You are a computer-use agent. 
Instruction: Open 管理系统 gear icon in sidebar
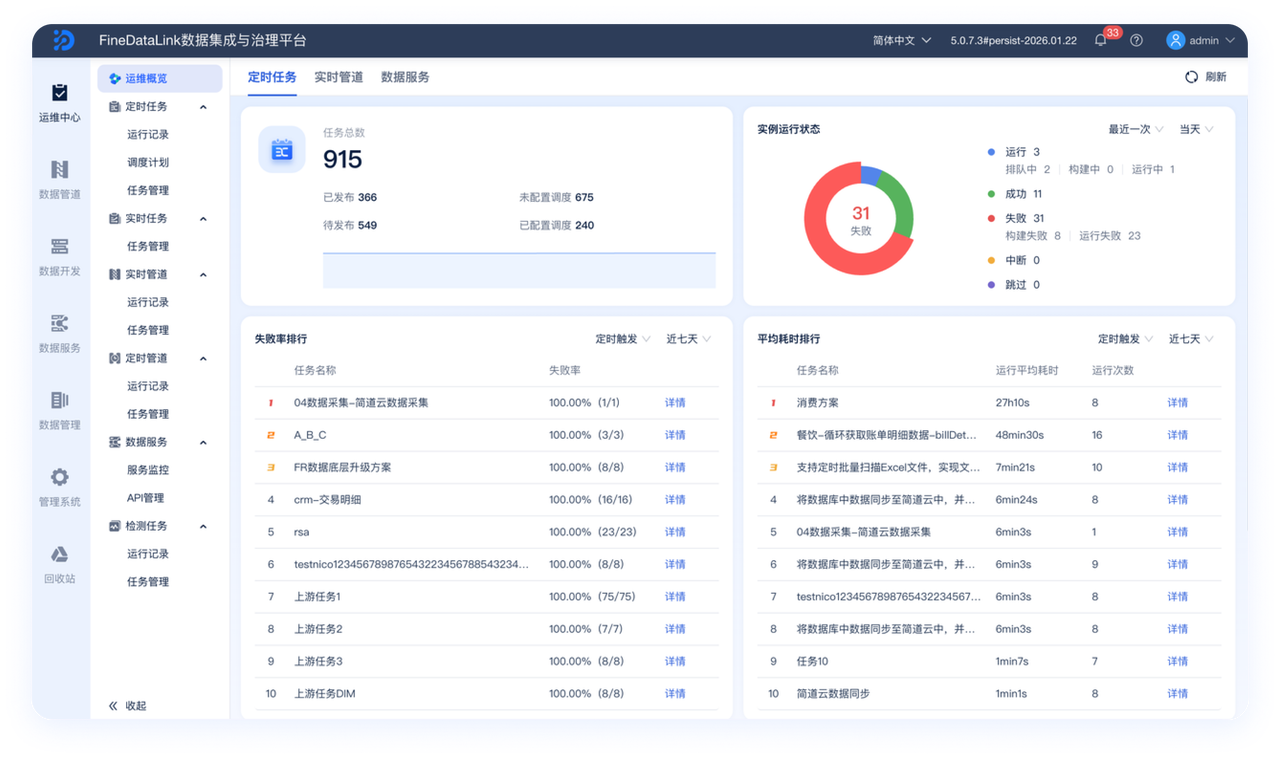60,477
